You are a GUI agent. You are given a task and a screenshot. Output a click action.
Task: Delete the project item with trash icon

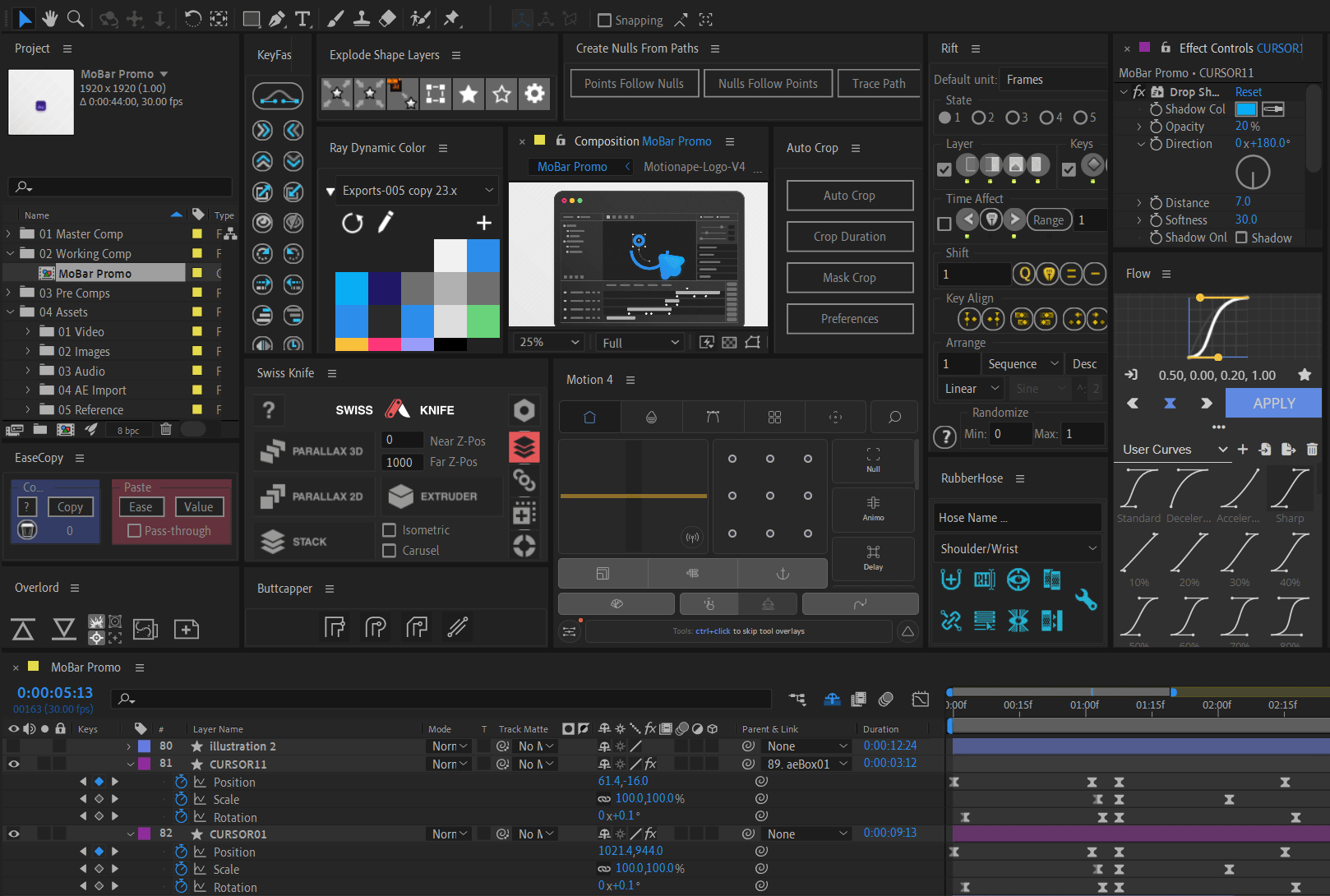(x=166, y=429)
